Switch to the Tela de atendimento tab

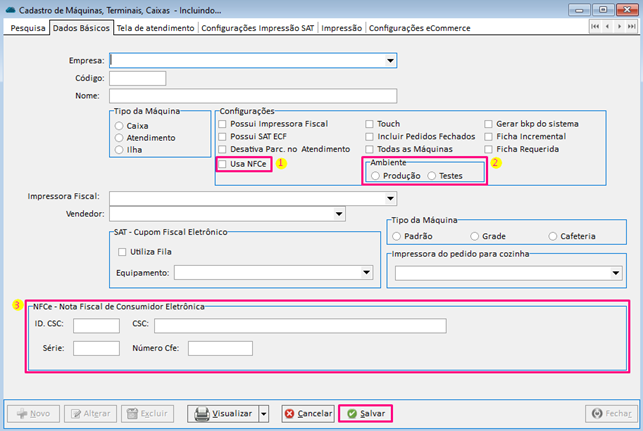pos(155,29)
